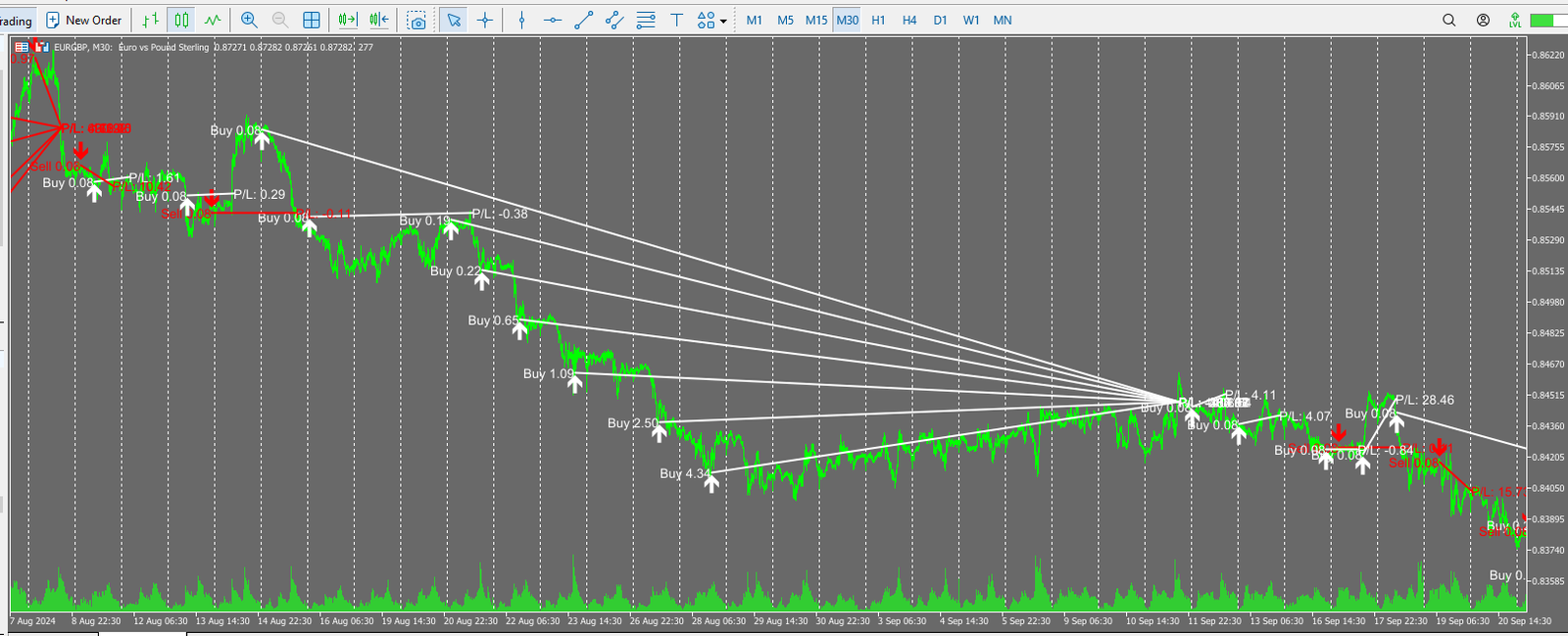Click the Buy 4.34 trade arrow

pos(711,481)
